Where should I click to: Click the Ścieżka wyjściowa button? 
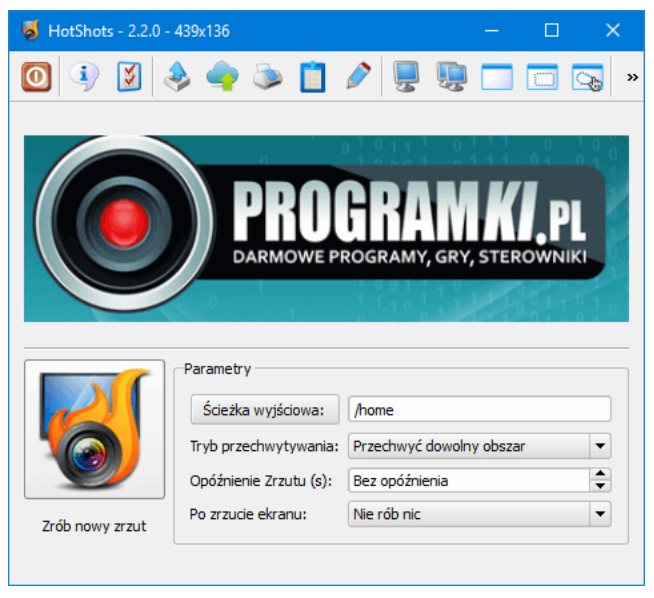(265, 410)
